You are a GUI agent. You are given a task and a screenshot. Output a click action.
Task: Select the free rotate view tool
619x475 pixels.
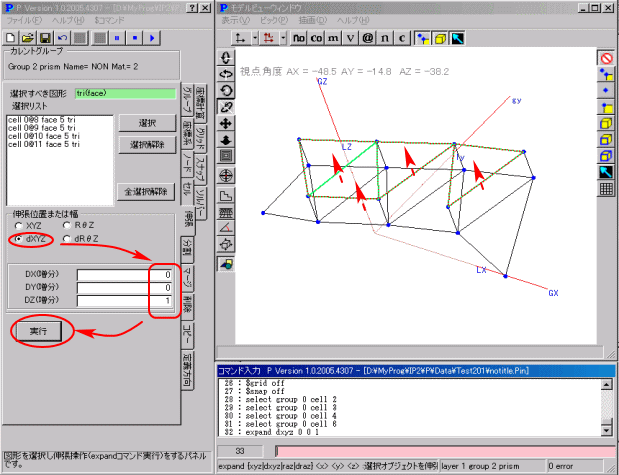(226, 107)
